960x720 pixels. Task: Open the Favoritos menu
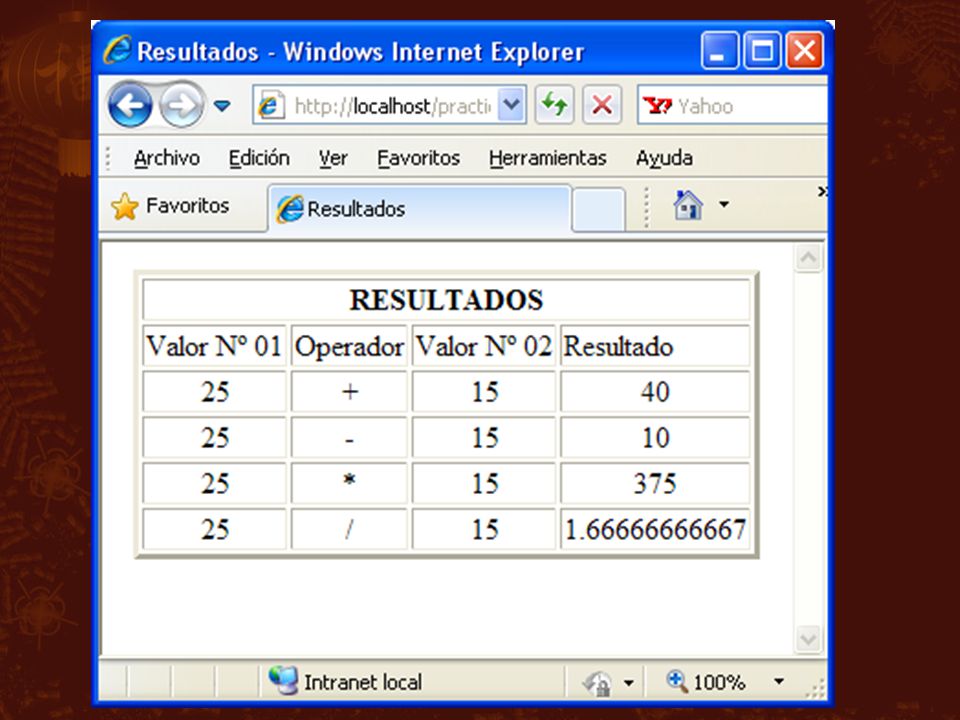click(x=418, y=158)
